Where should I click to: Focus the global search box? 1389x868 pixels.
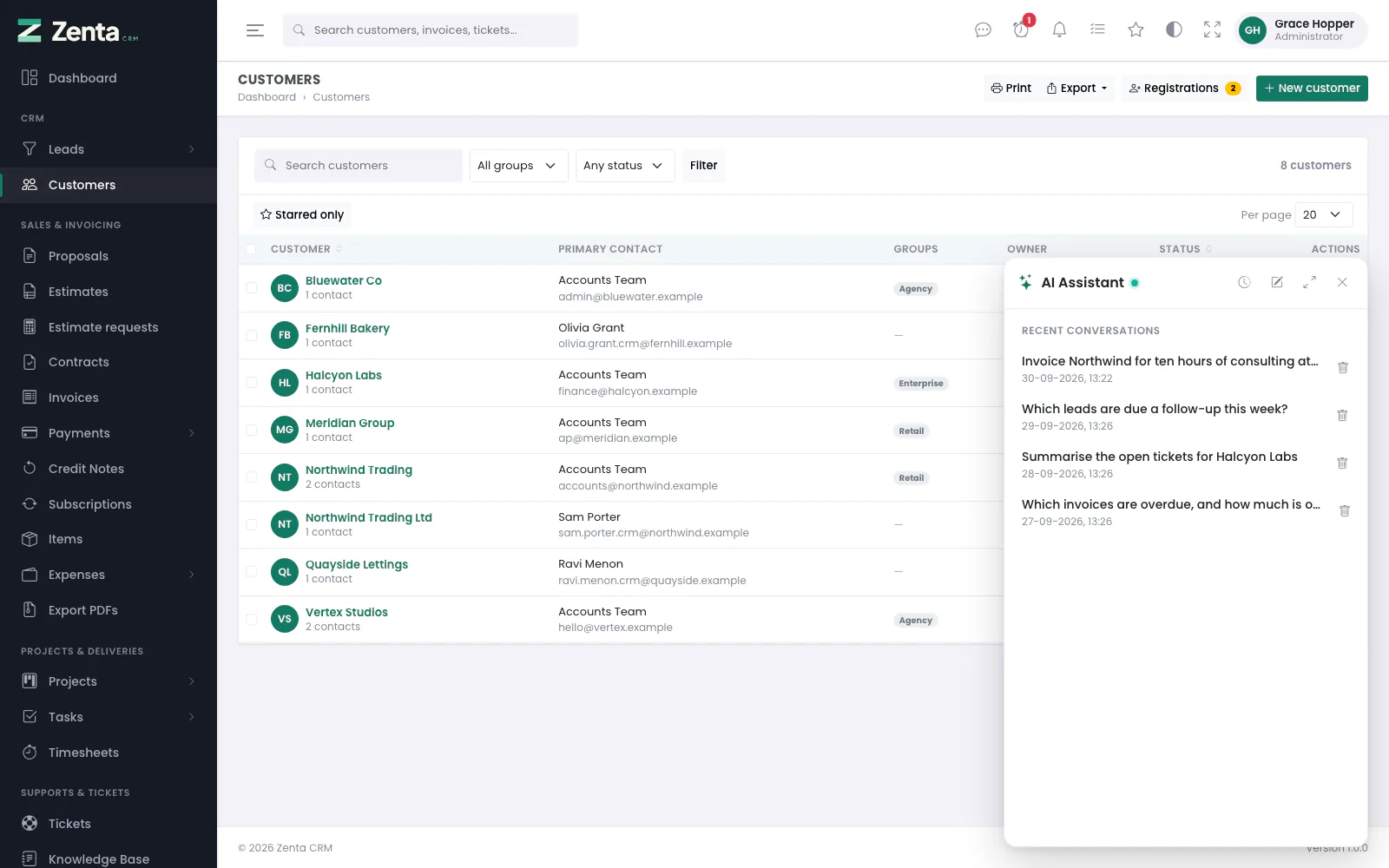(431, 30)
